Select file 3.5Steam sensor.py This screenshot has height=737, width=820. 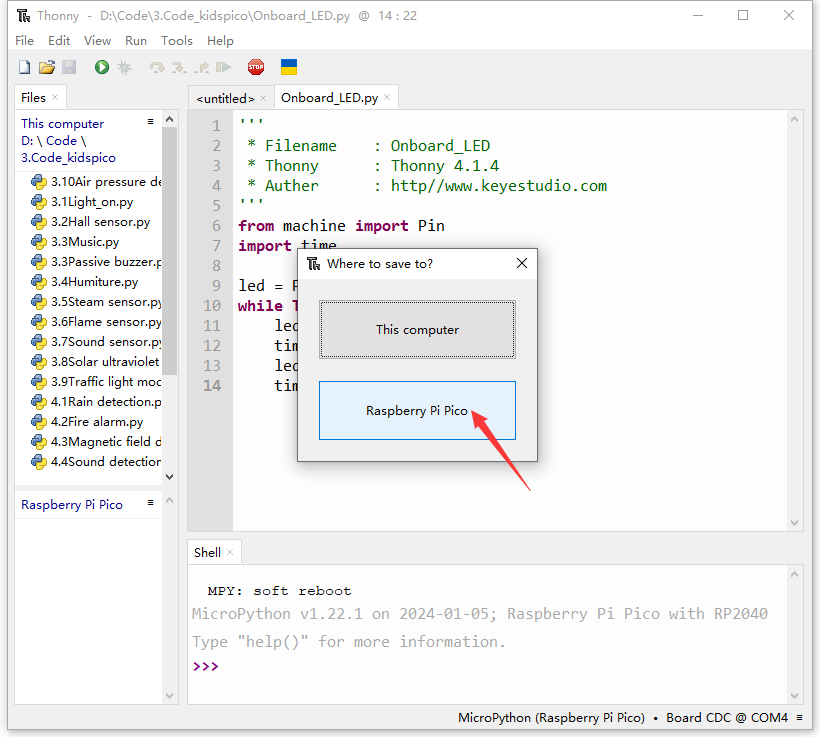pyautogui.click(x=106, y=302)
